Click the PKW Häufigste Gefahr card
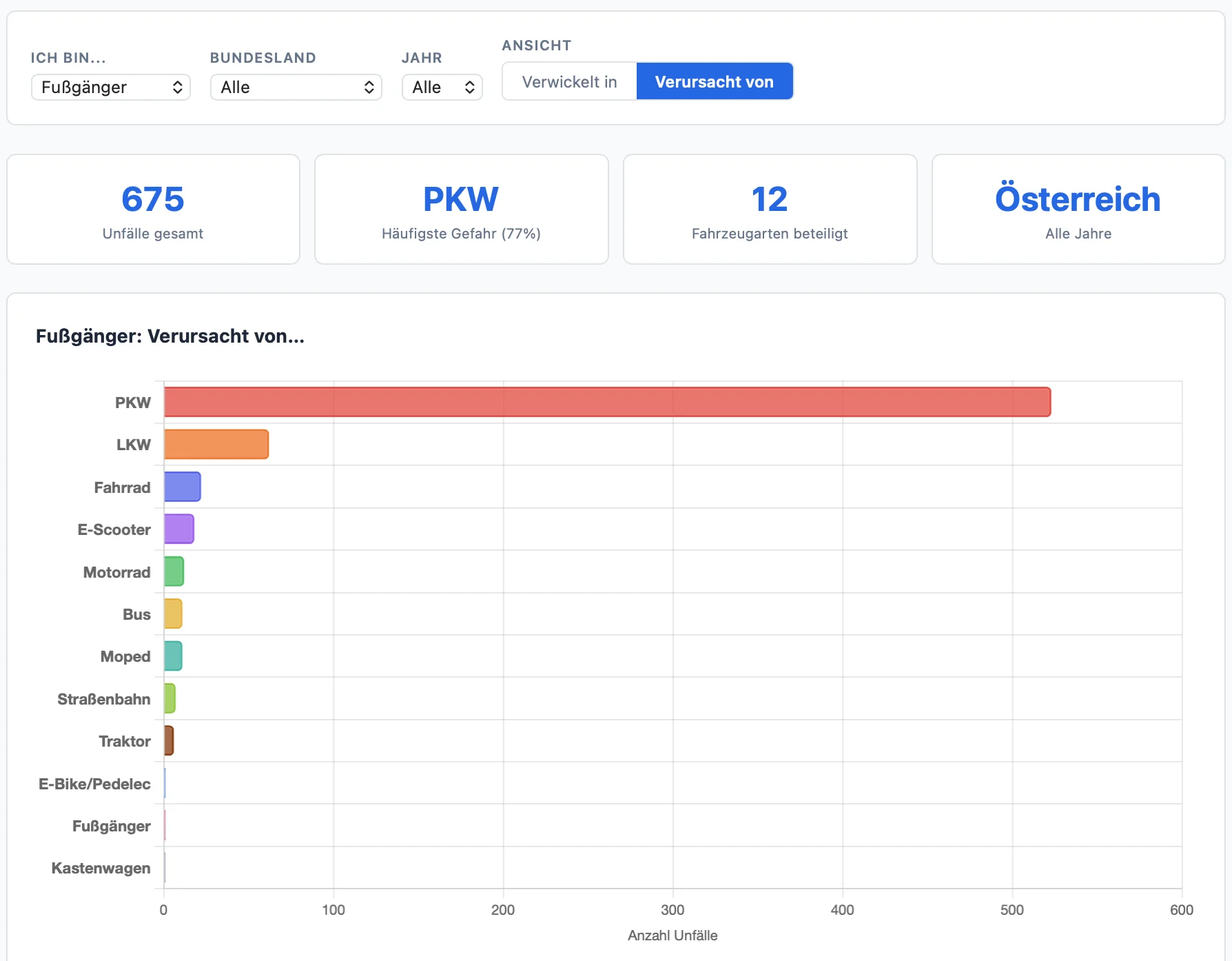Screen dimensions: 1232x961 click(461, 210)
